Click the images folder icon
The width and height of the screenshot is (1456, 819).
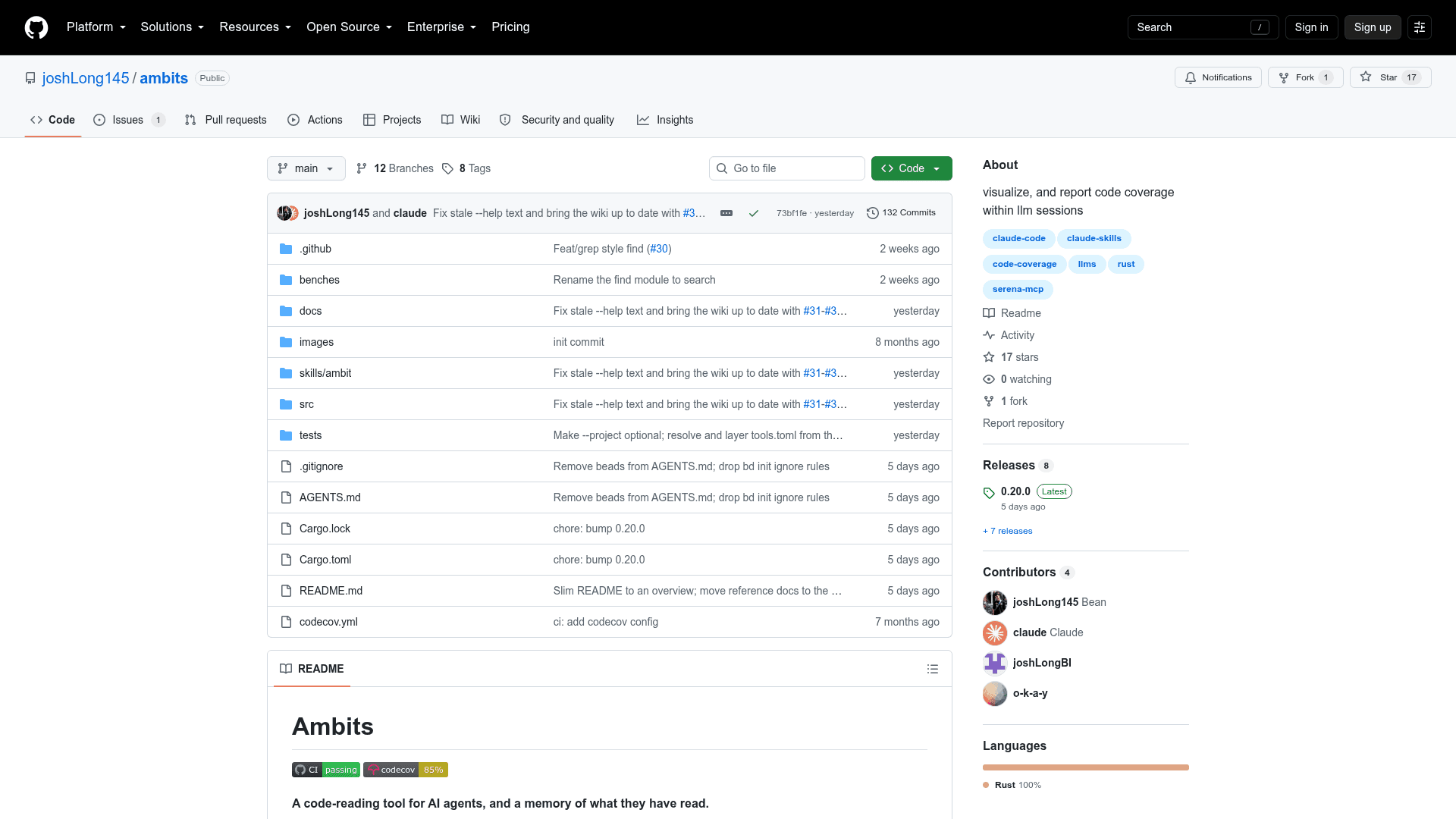(286, 342)
